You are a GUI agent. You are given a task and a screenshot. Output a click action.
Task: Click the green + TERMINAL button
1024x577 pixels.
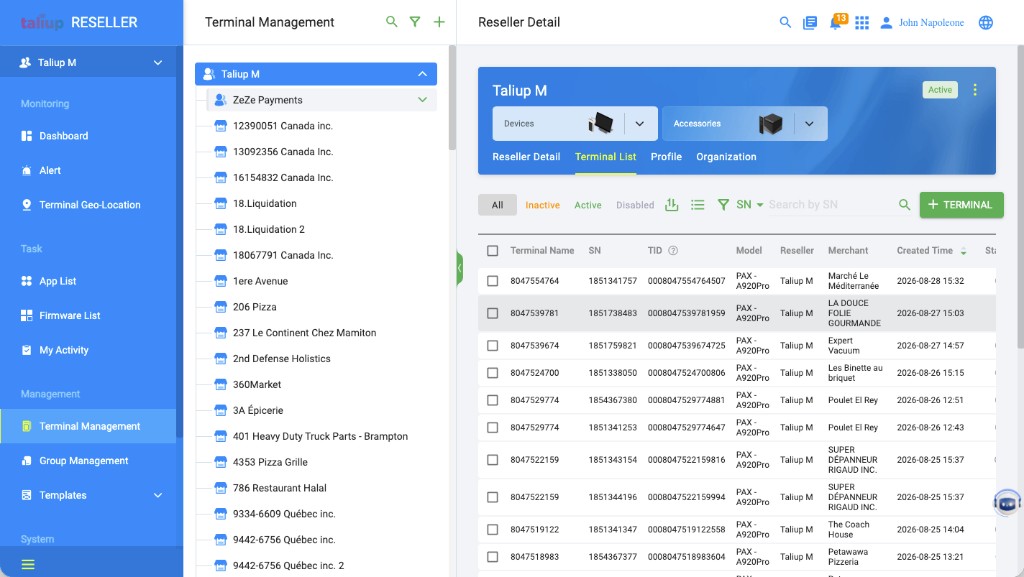coord(961,205)
